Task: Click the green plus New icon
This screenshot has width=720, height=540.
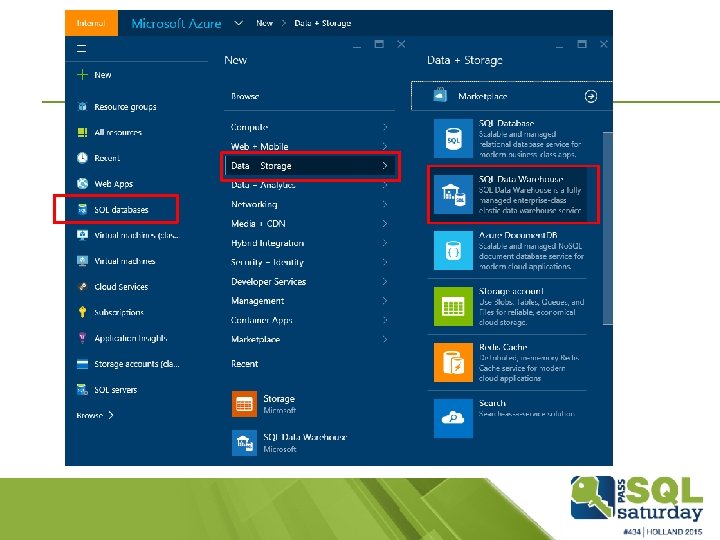Action: pos(82,74)
